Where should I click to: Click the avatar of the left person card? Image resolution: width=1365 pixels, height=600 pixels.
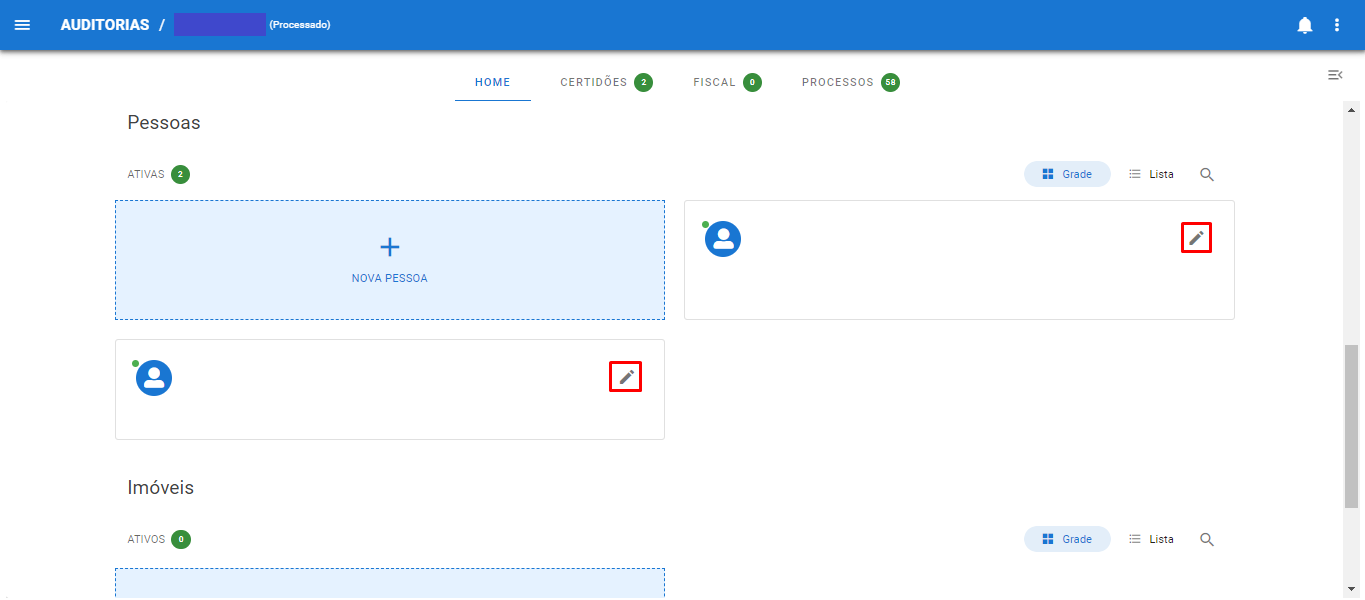(x=154, y=378)
